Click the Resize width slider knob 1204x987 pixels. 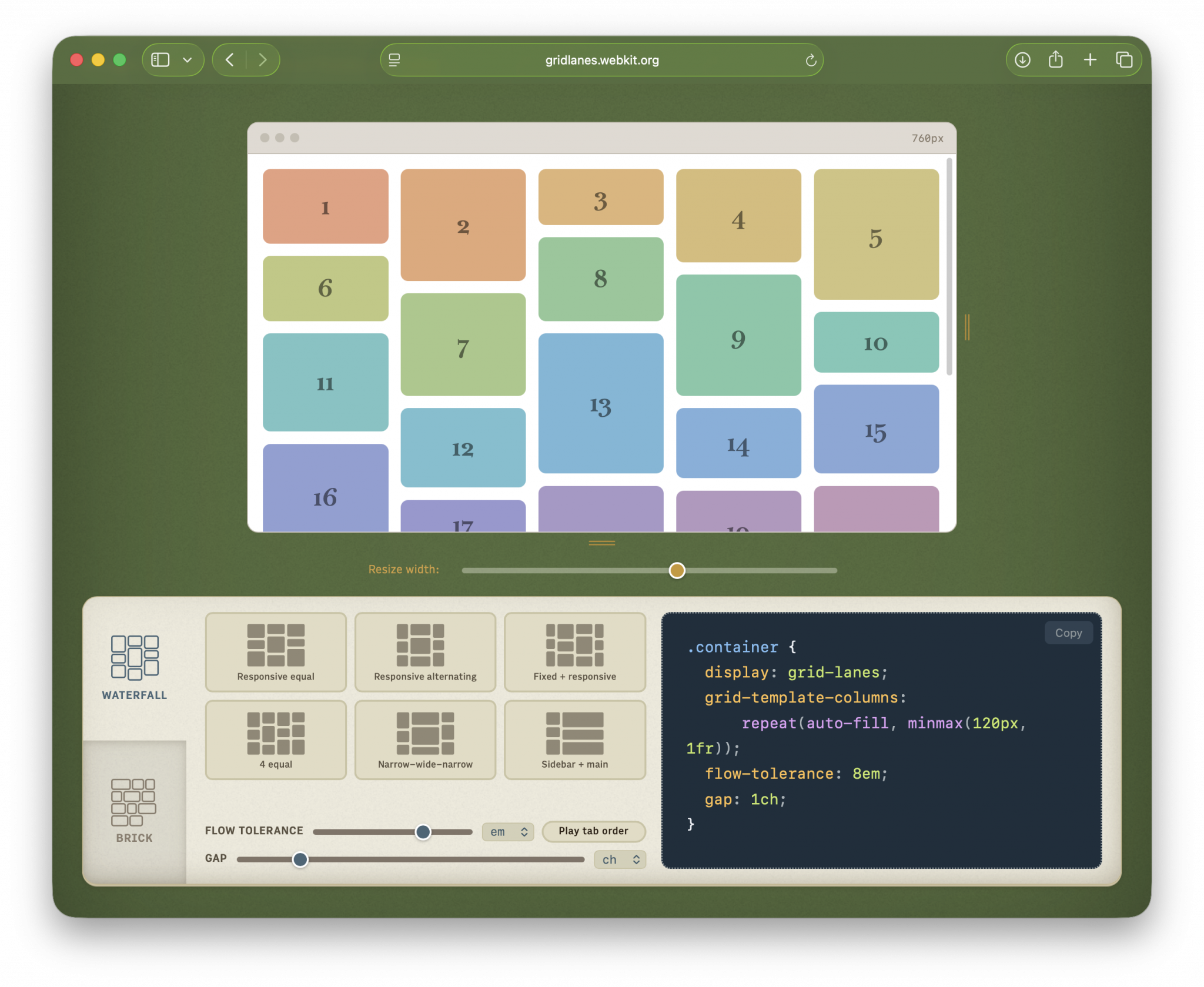[x=677, y=570]
